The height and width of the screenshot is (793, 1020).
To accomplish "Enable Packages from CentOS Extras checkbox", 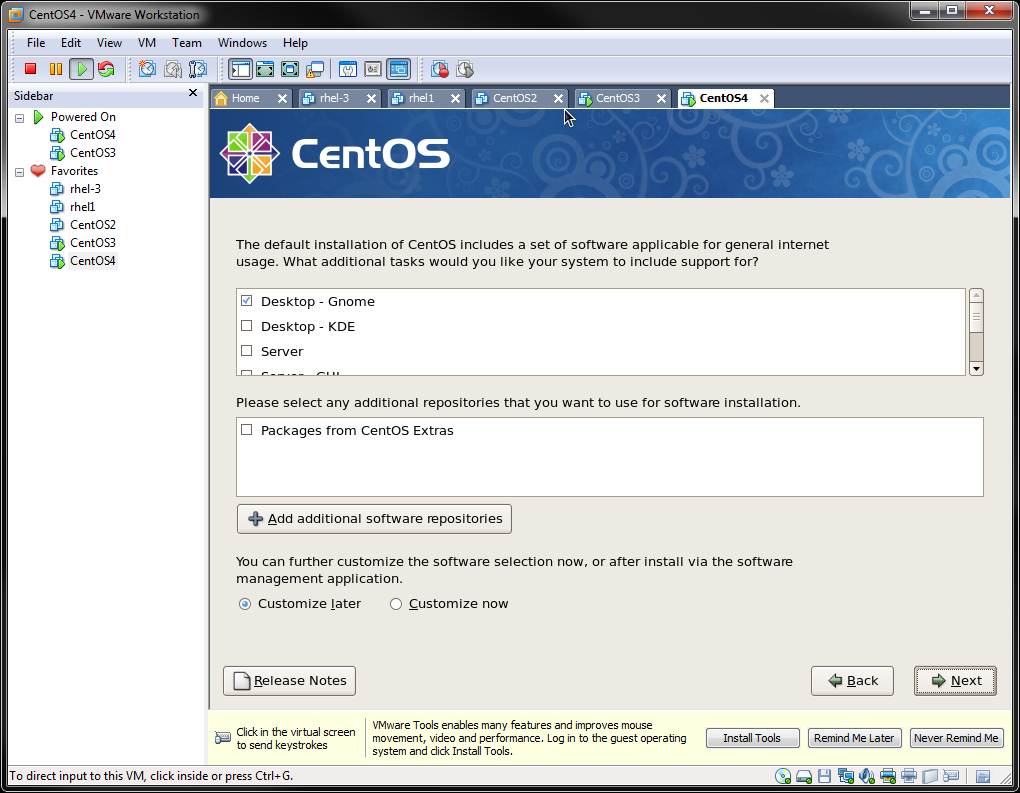I will pyautogui.click(x=247, y=430).
